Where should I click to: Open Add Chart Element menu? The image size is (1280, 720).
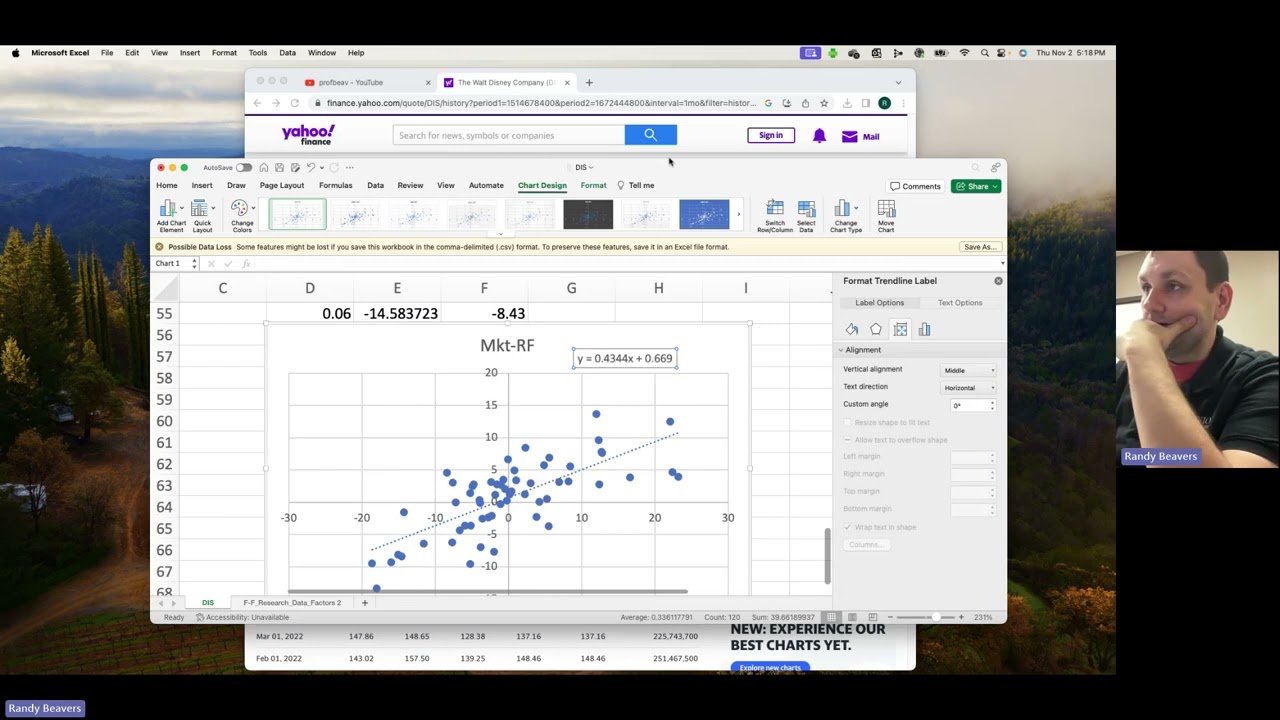point(170,215)
